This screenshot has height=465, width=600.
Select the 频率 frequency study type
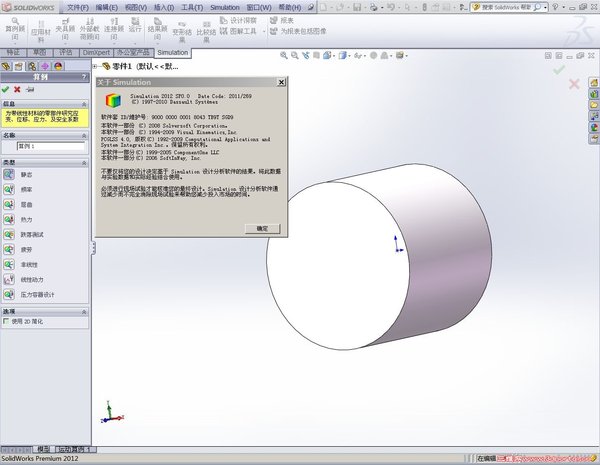pyautogui.click(x=18, y=189)
